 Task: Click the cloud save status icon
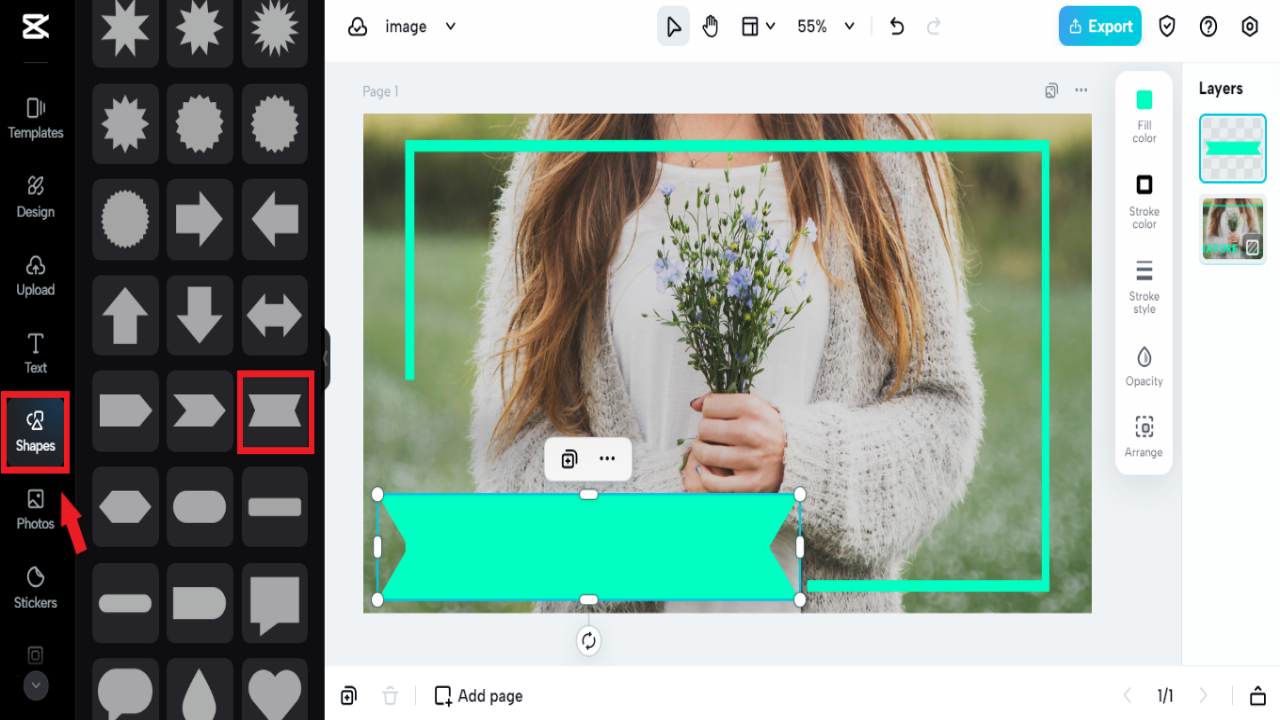click(x=358, y=27)
